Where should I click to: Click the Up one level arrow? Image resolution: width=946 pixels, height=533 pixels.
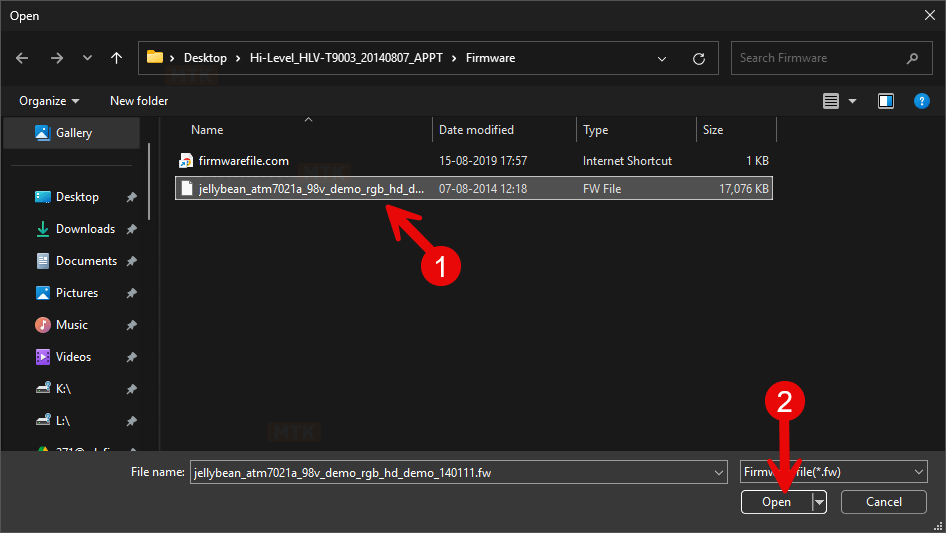click(x=116, y=58)
